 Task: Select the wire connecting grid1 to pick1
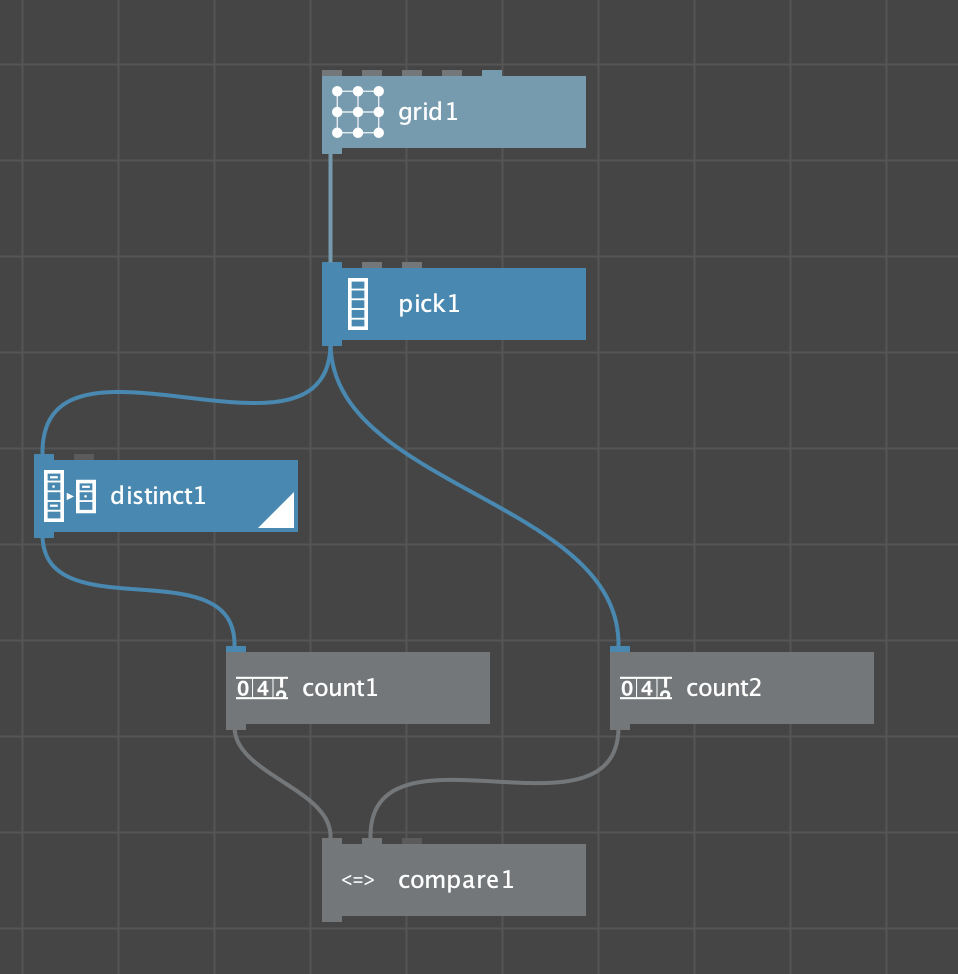point(330,208)
